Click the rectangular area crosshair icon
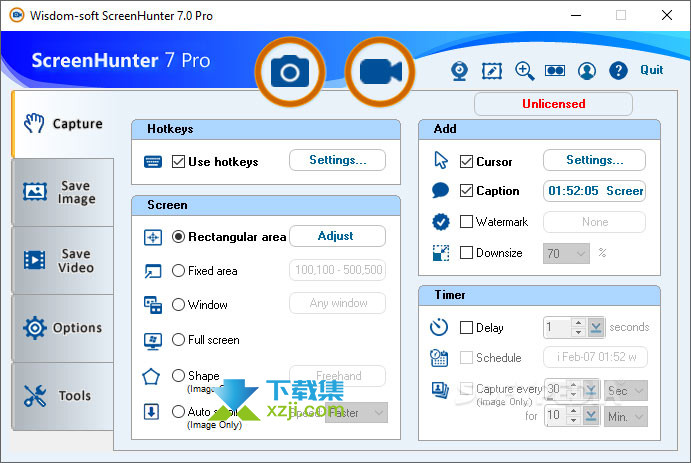This screenshot has height=463, width=691. pos(153,237)
